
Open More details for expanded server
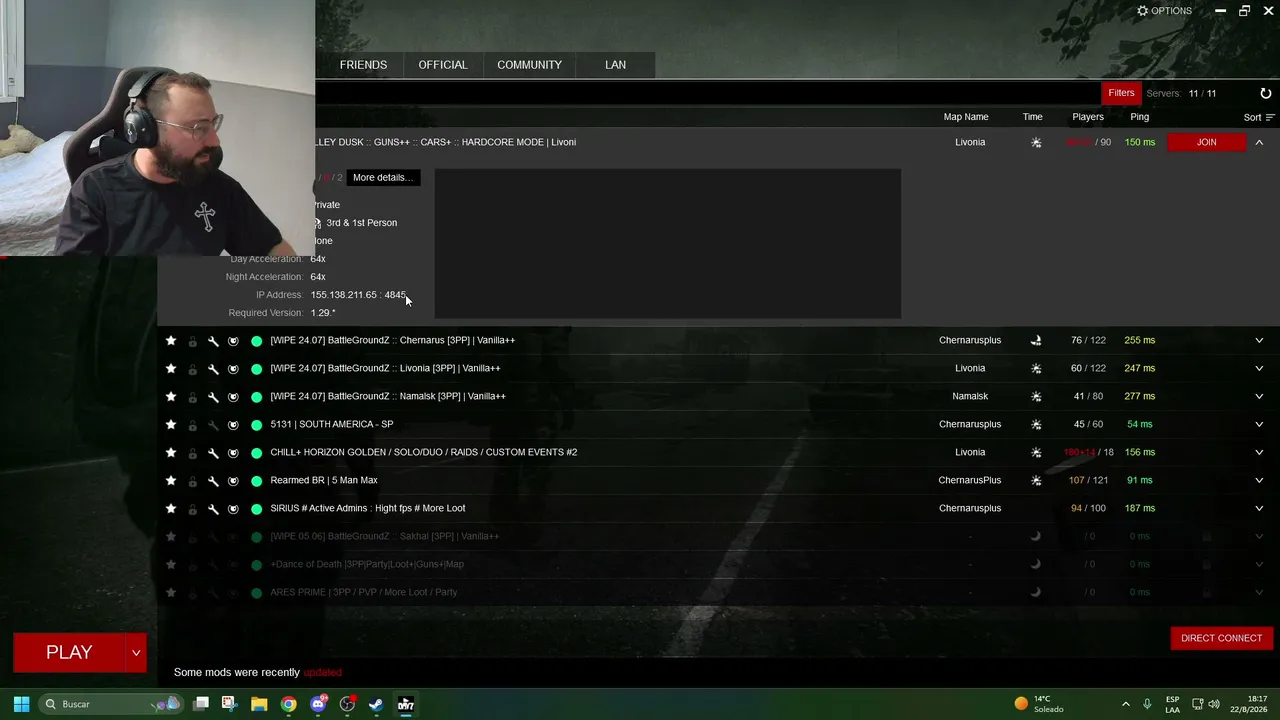[x=383, y=178]
